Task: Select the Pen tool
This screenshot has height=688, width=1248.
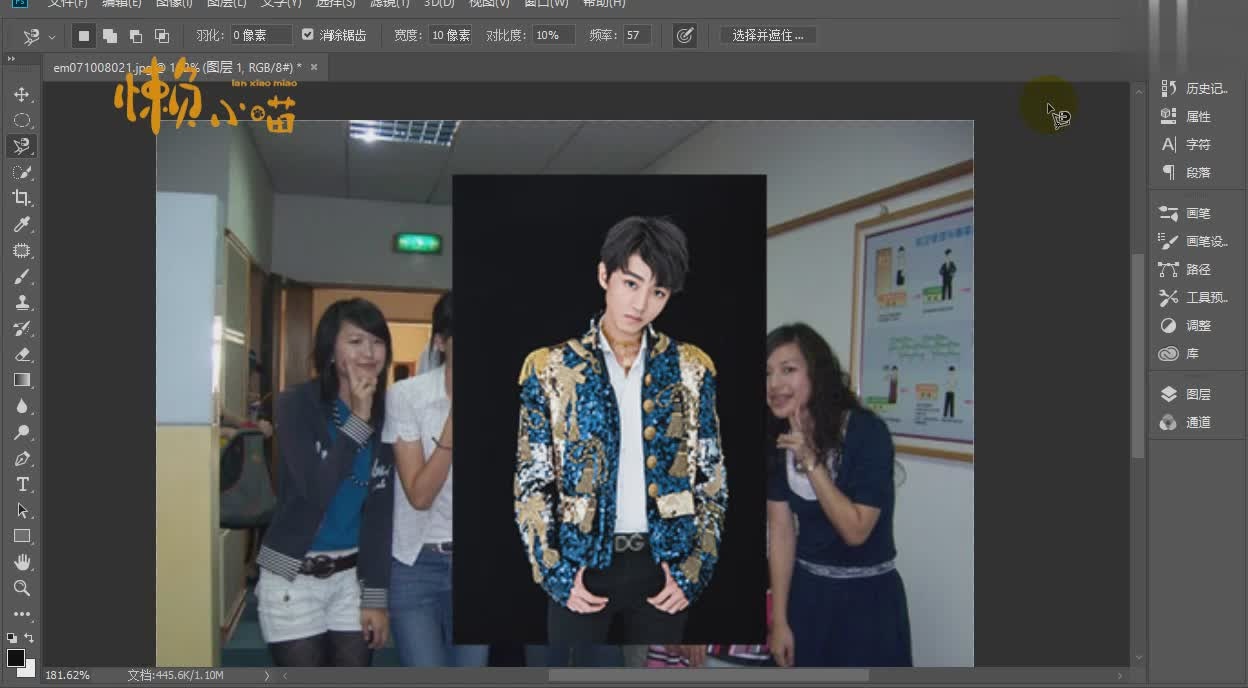Action: [x=21, y=458]
